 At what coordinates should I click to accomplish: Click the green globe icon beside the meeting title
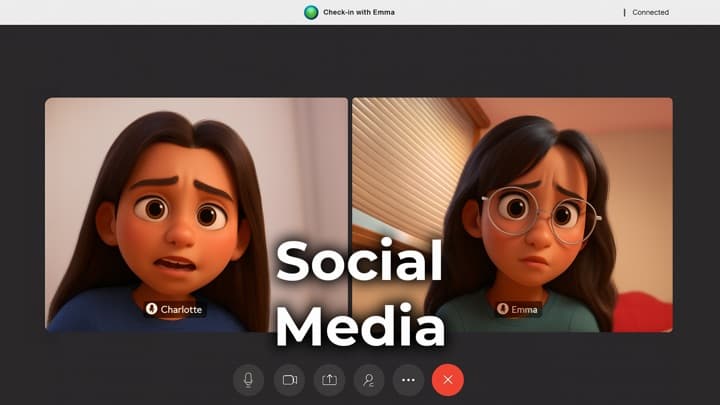(x=311, y=12)
